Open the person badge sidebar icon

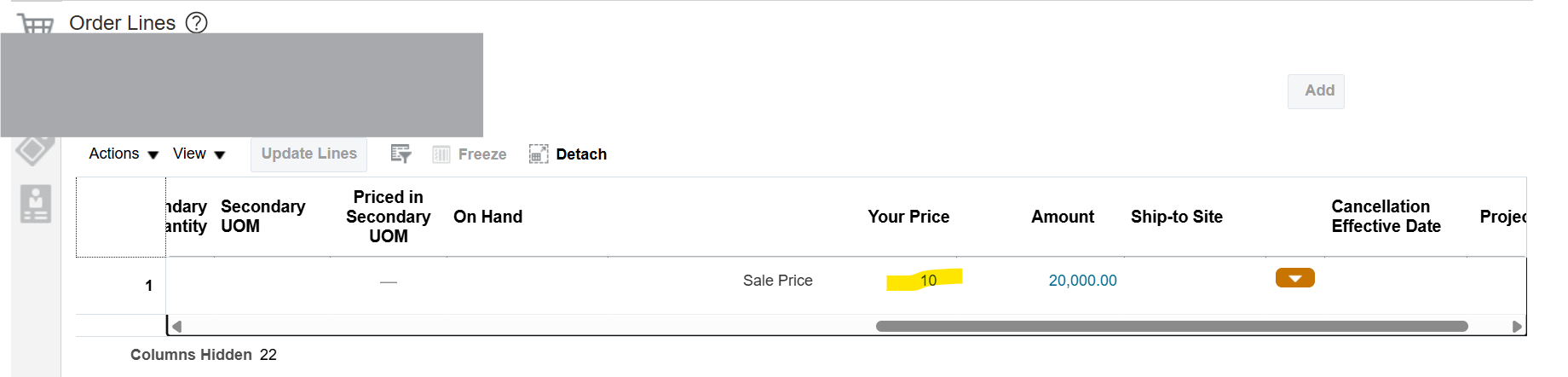tap(36, 204)
